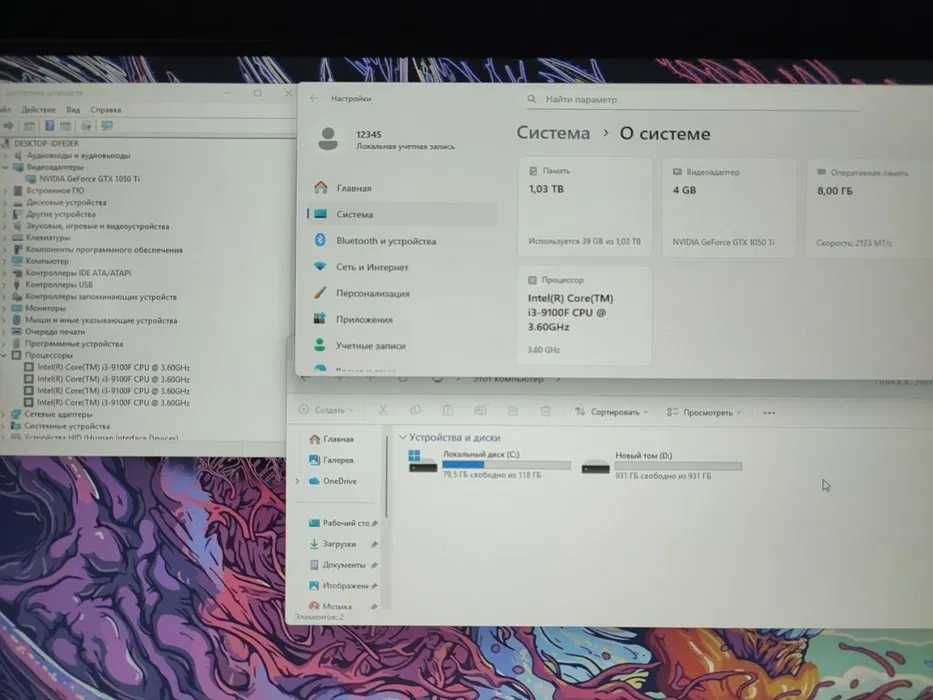The image size is (933, 700).
Task: Expand OneDrive in Explorer sidebar
Action: [298, 481]
